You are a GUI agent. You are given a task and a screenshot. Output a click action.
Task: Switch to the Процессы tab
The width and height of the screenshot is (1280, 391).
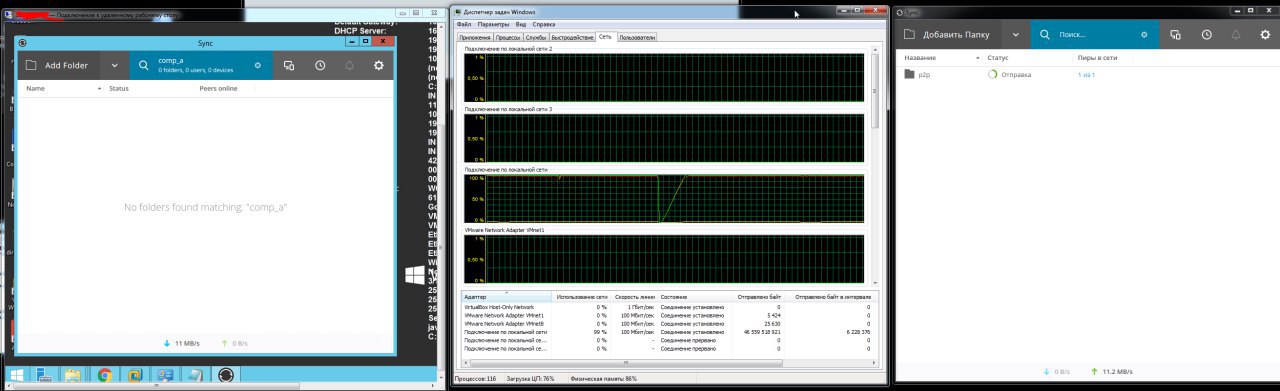509,36
